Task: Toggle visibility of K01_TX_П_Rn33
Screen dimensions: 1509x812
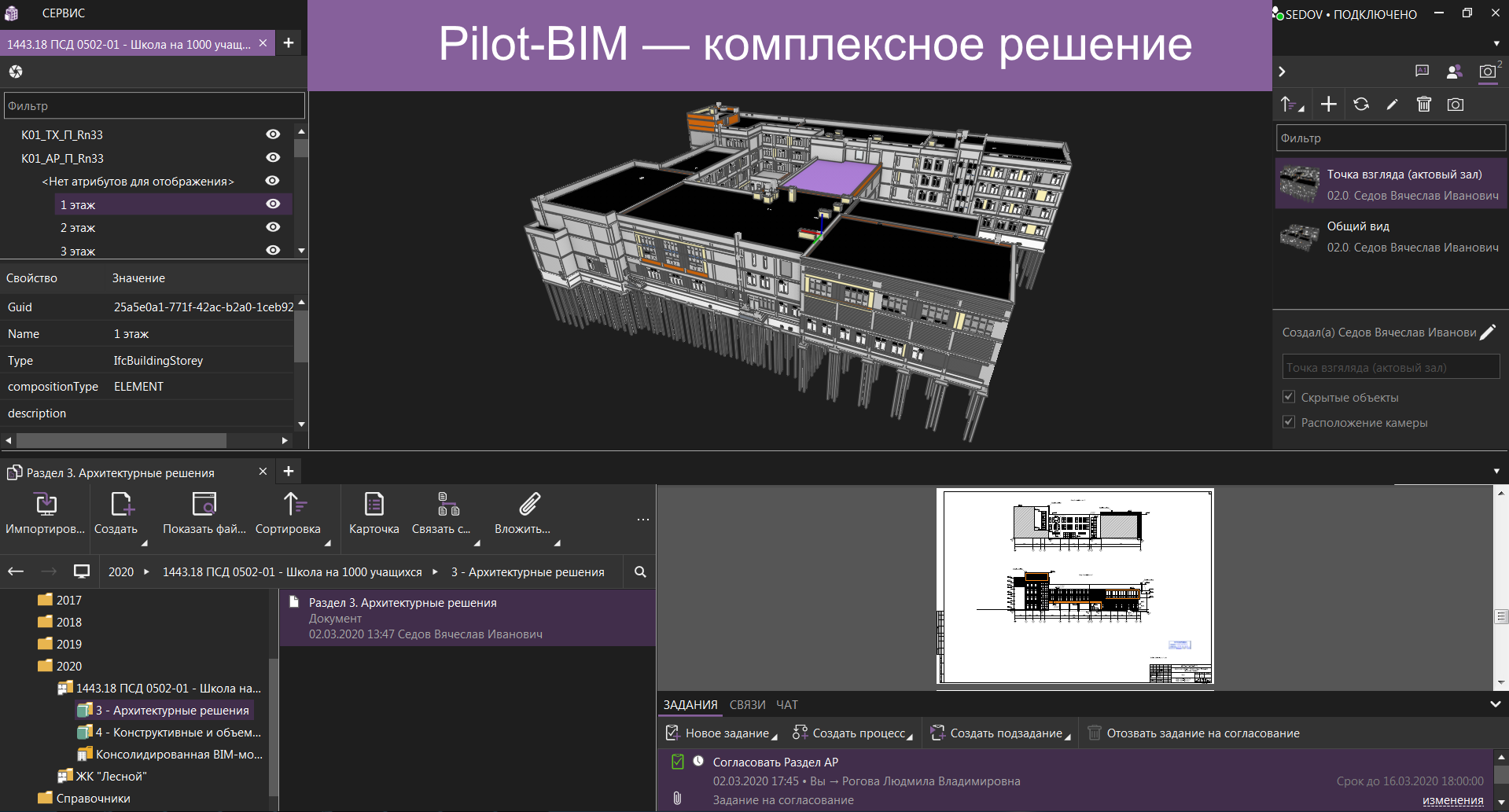Action: point(273,134)
